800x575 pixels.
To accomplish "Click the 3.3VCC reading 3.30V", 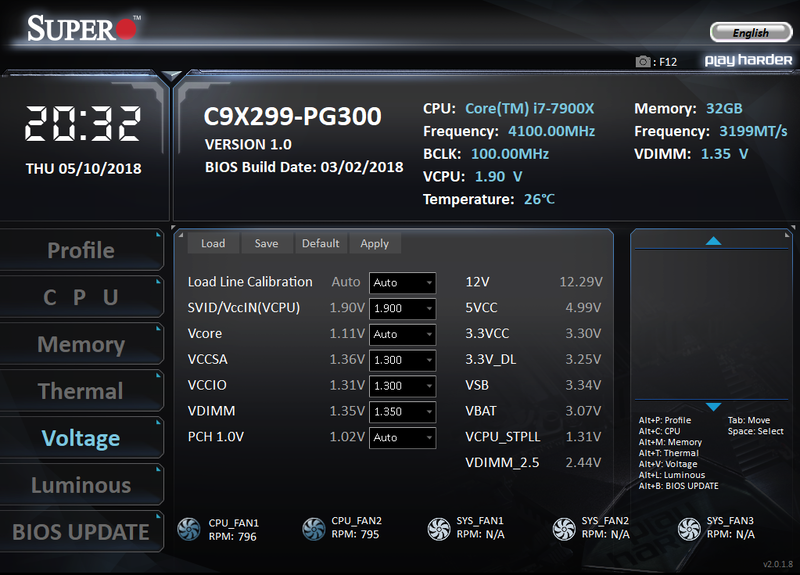I will (x=583, y=333).
